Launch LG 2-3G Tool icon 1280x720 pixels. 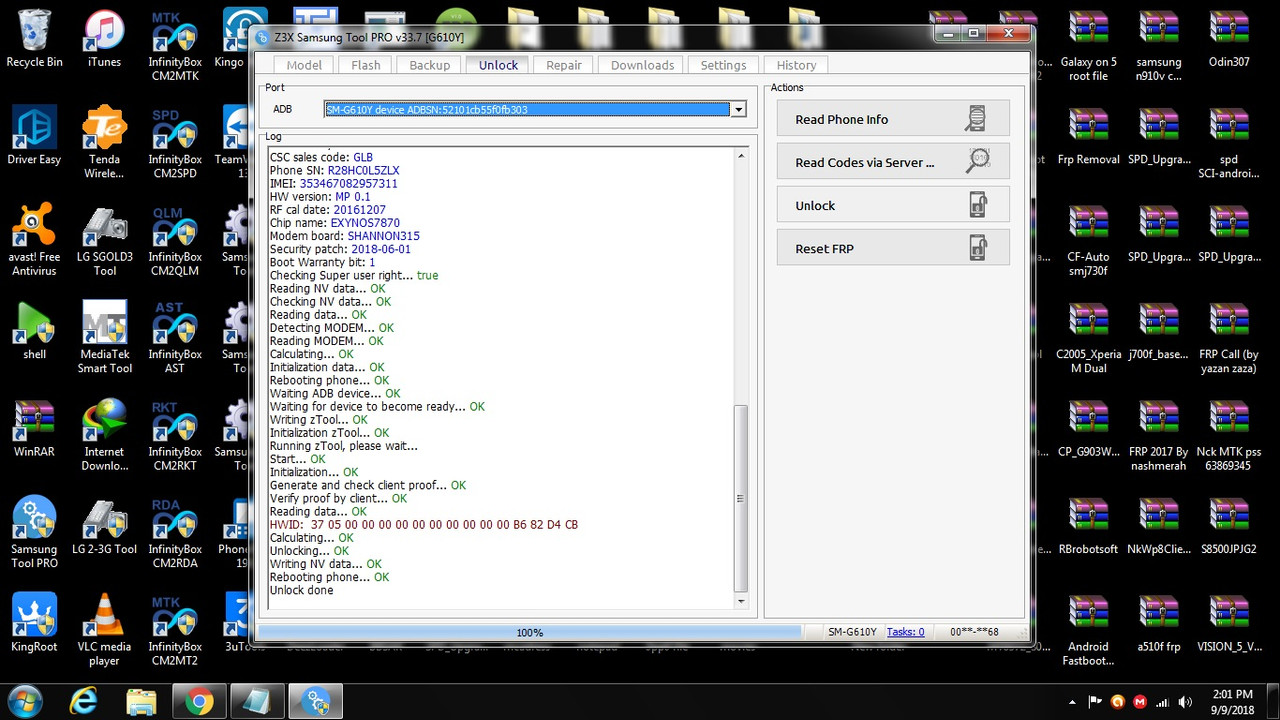coord(104,527)
